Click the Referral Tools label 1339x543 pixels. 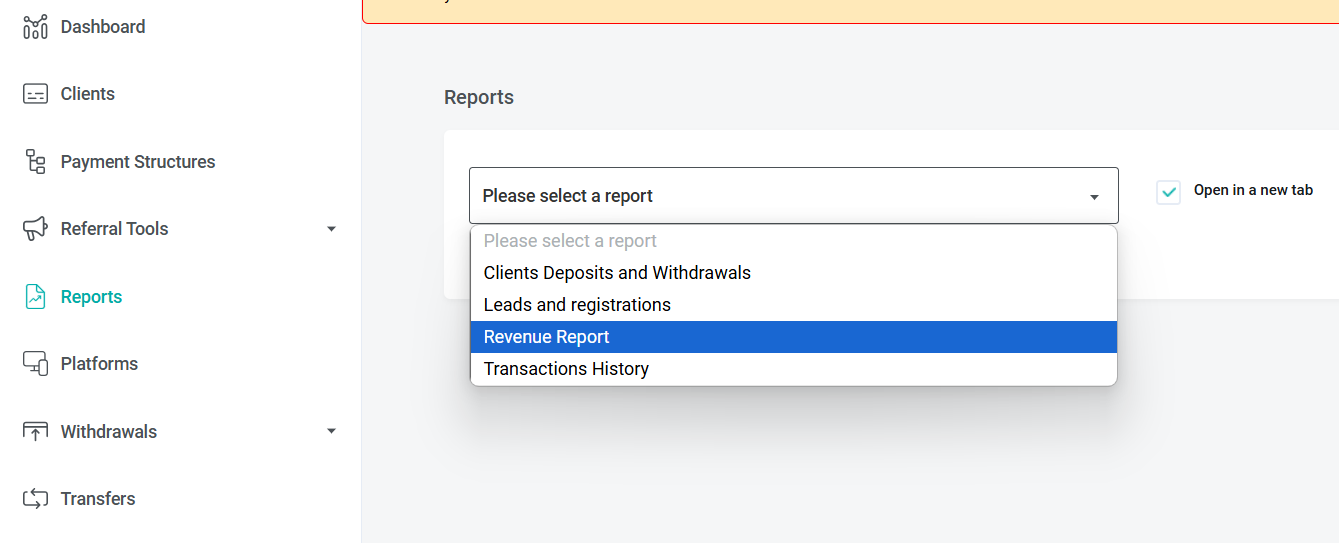click(x=114, y=229)
